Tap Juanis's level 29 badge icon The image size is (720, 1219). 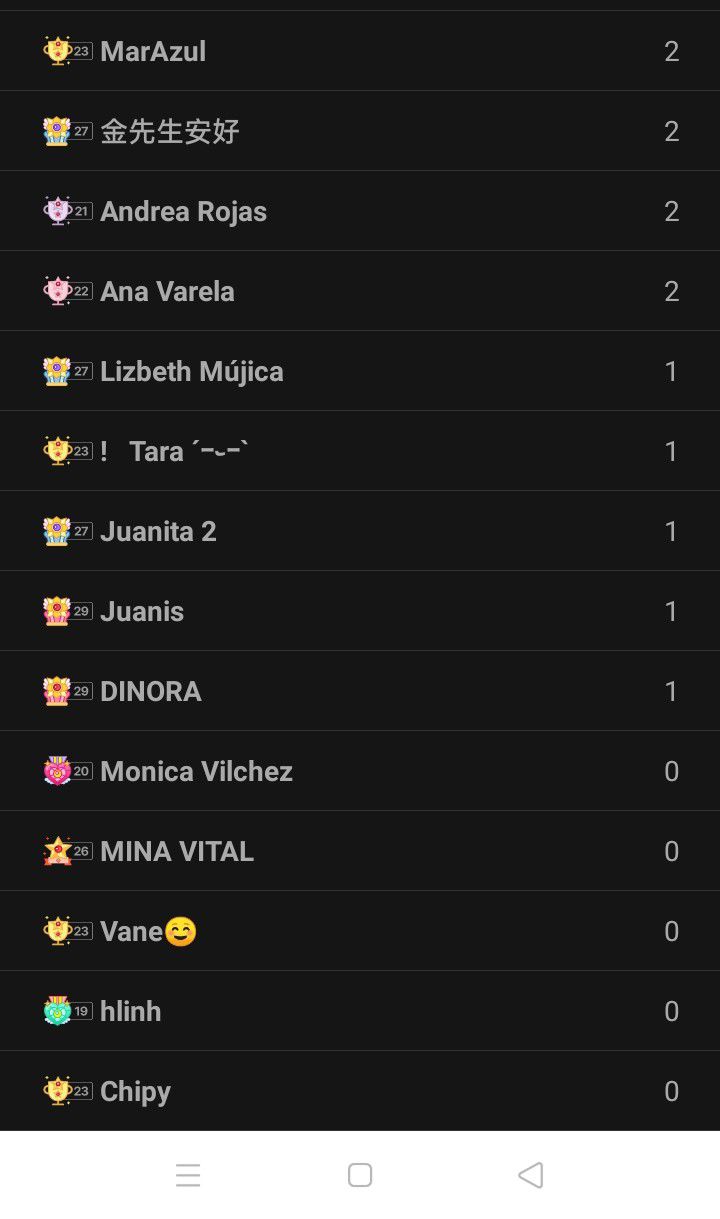coord(67,611)
